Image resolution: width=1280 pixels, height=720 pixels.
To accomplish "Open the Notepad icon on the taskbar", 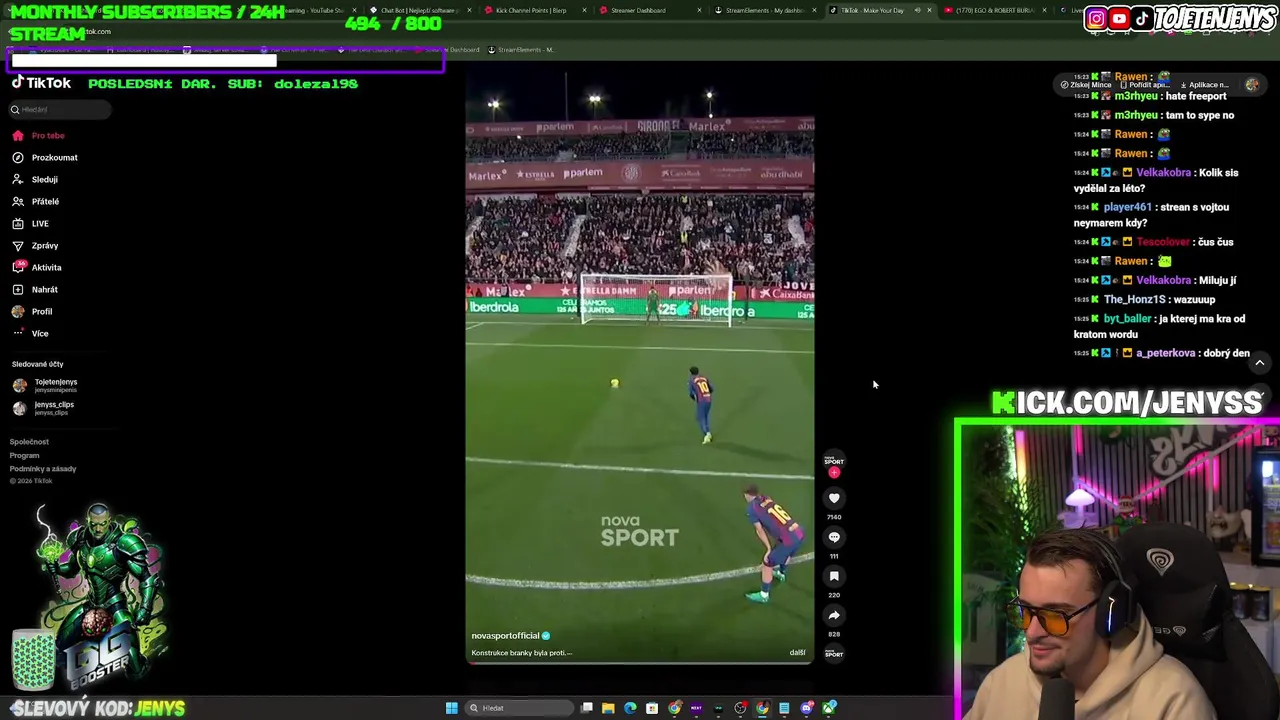I will 784,708.
